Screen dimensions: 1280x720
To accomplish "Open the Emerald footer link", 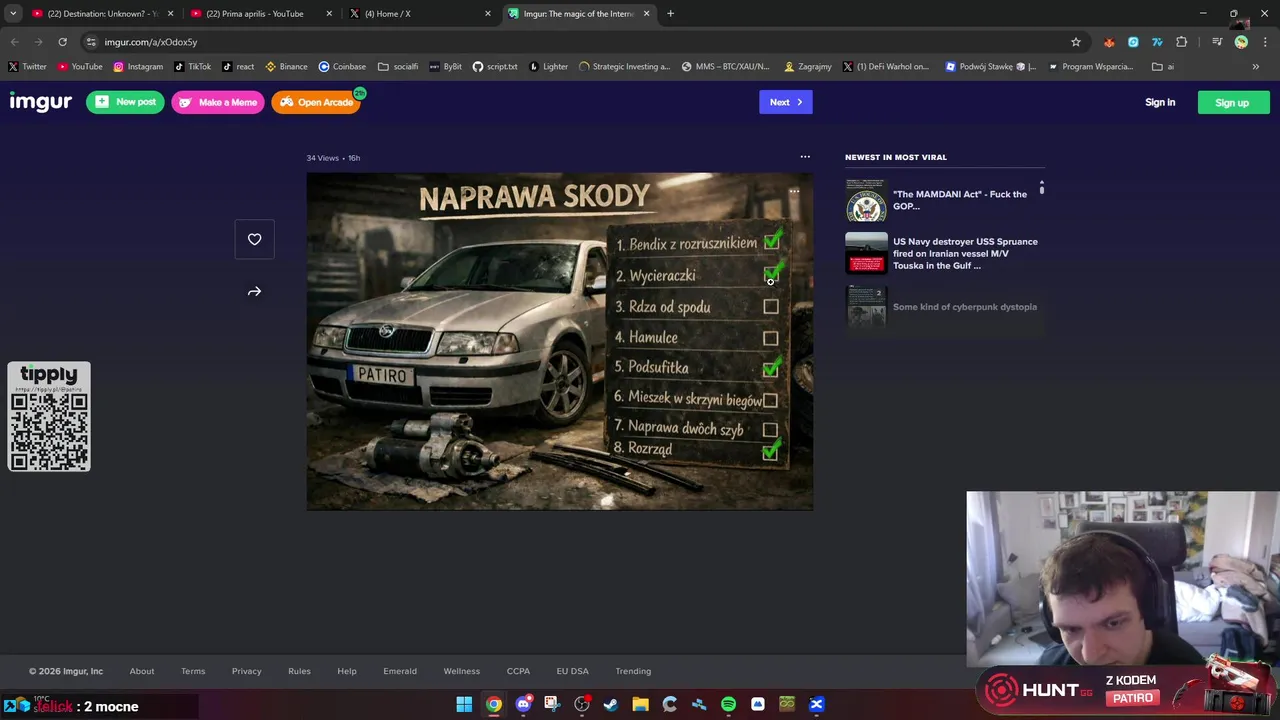I will click(x=400, y=671).
